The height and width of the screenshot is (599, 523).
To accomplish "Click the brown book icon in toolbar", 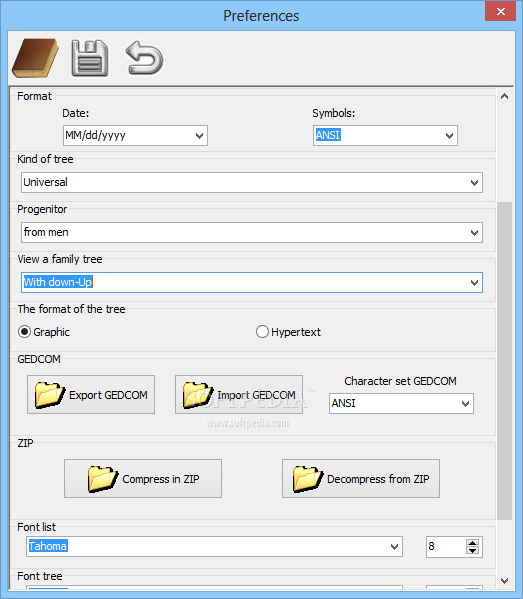I will click(x=35, y=58).
